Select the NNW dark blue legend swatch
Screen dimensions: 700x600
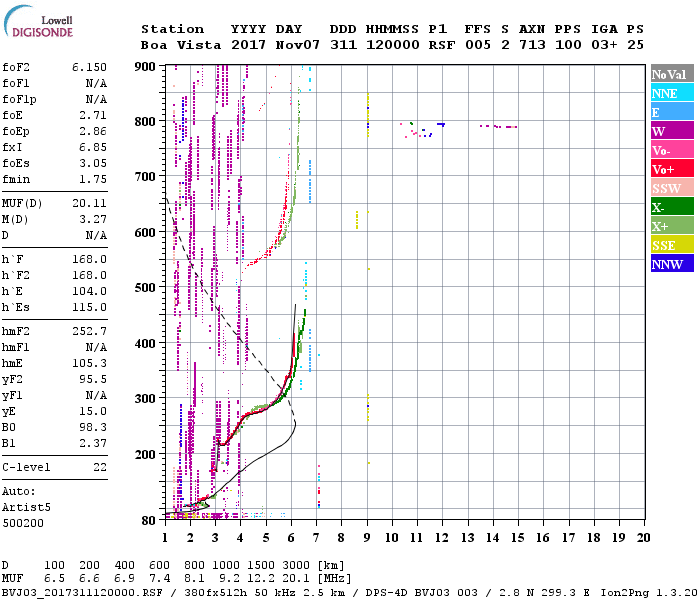(672, 263)
